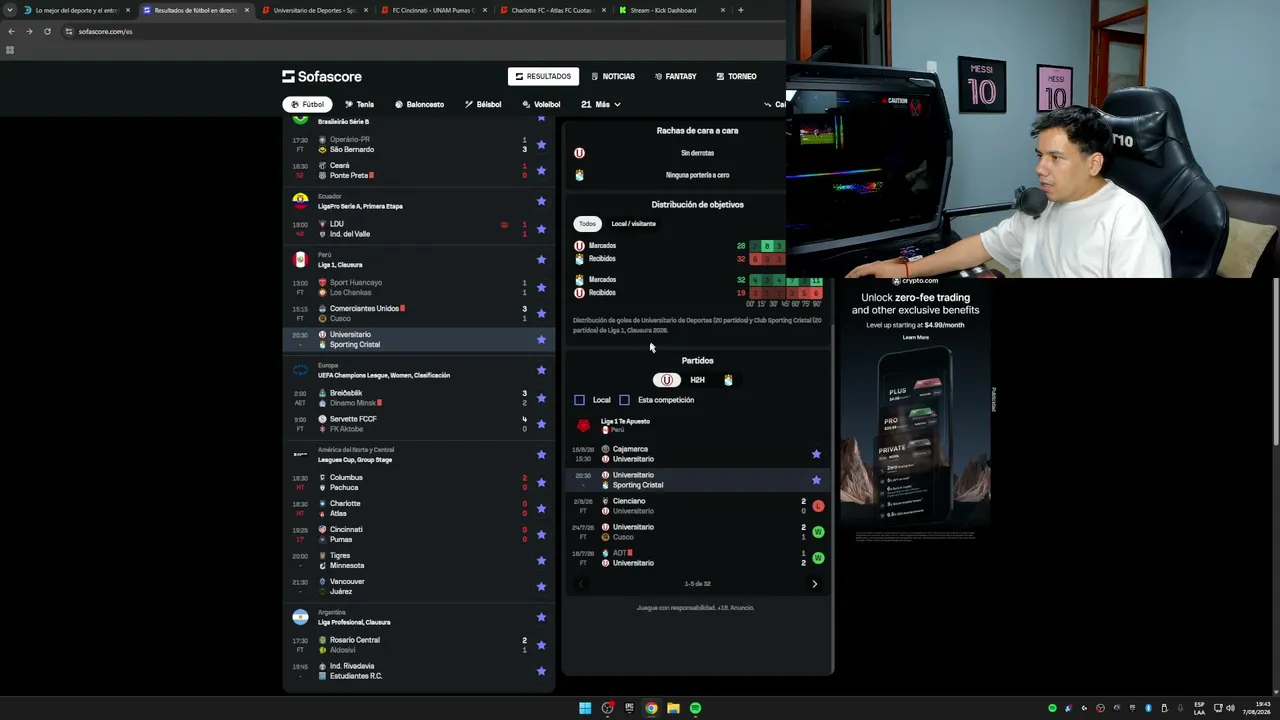Viewport: 1280px width, 720px height.
Task: Switch to Local / visitante goal distribution
Action: (x=634, y=224)
